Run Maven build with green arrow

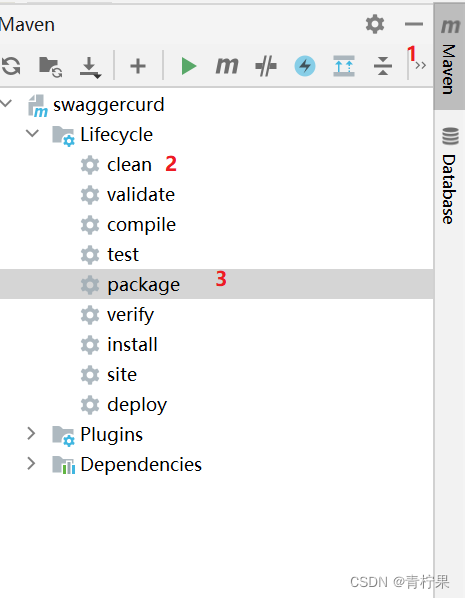coord(188,66)
